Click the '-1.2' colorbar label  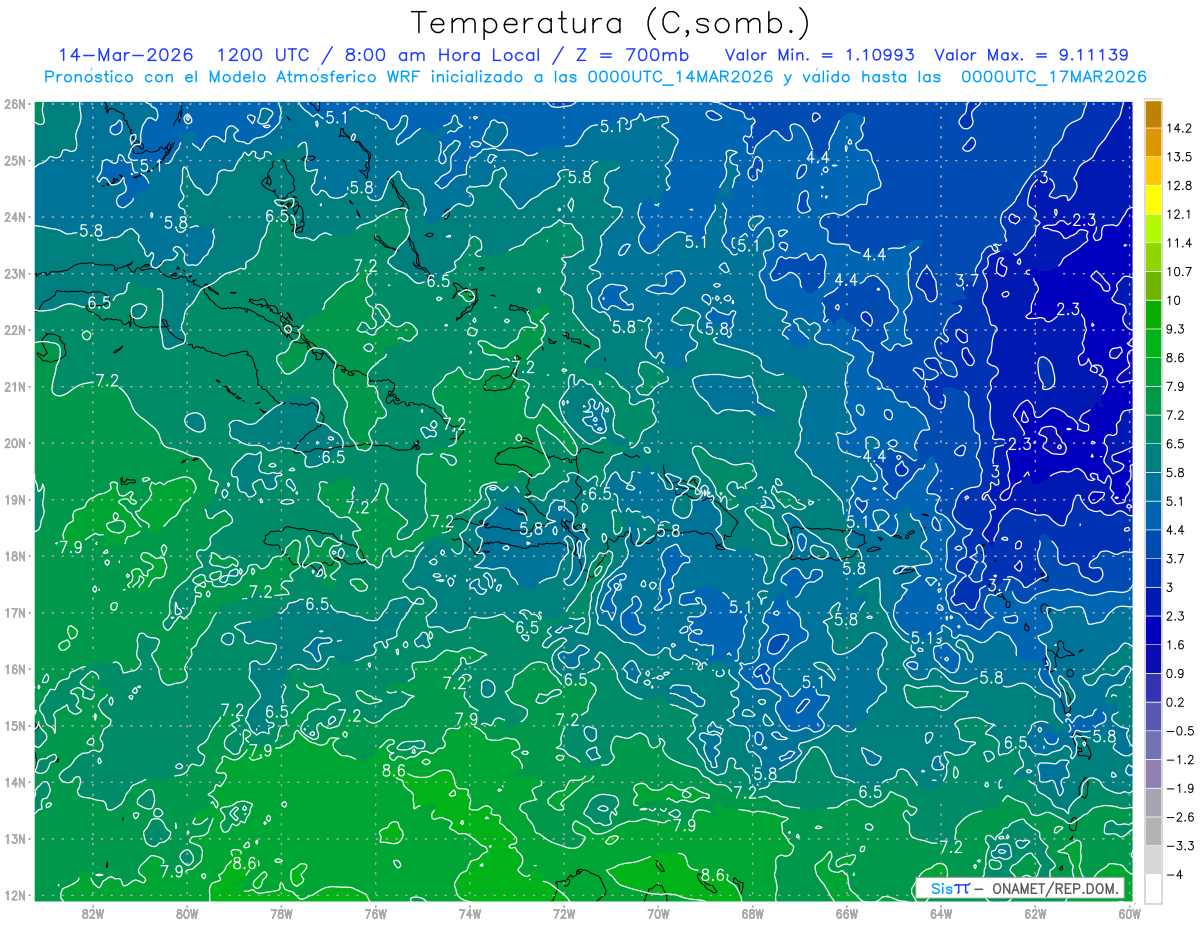[1178, 759]
